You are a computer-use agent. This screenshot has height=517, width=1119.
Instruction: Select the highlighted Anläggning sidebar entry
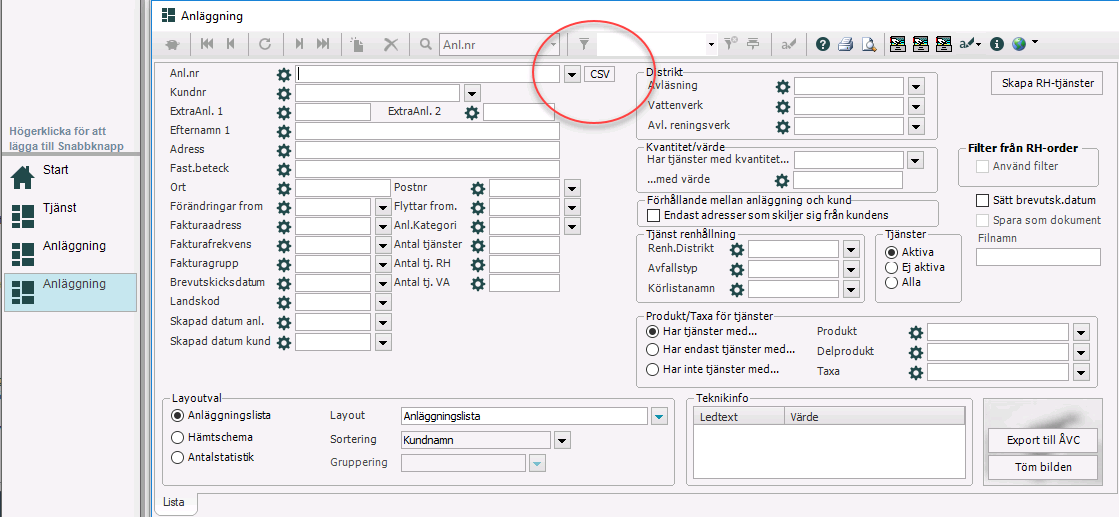pyautogui.click(x=70, y=291)
